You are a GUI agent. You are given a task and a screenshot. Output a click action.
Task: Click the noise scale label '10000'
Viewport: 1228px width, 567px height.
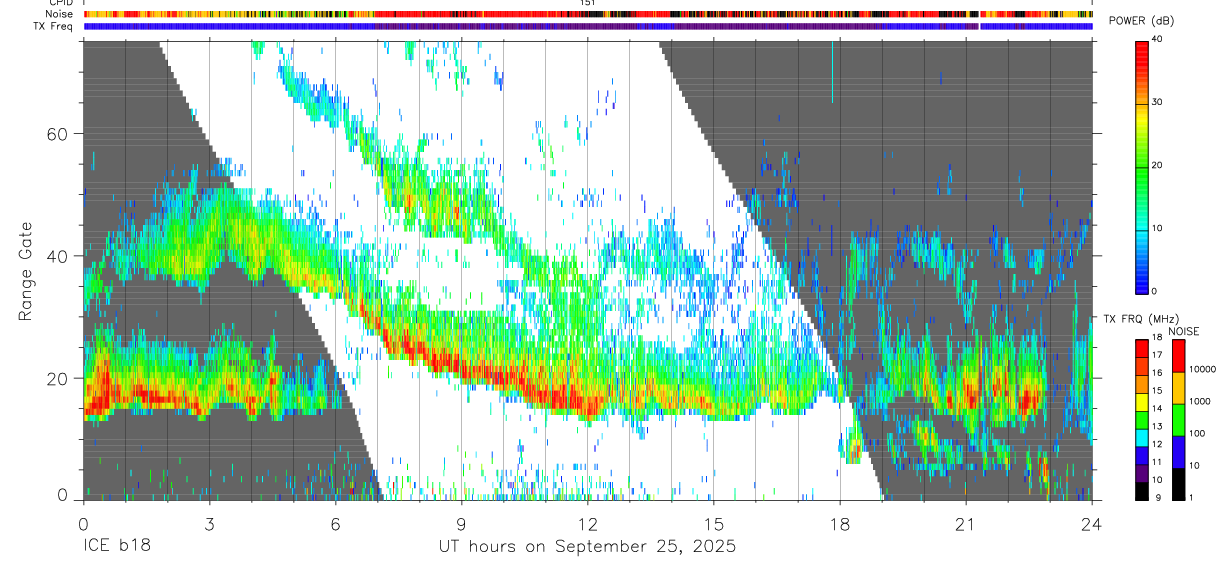tap(1202, 369)
